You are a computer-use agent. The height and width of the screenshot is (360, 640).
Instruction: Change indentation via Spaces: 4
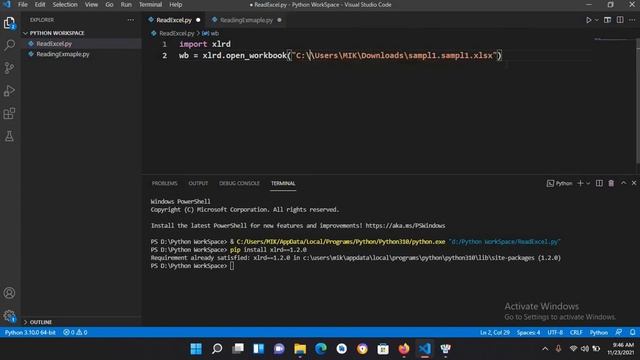click(x=529, y=333)
